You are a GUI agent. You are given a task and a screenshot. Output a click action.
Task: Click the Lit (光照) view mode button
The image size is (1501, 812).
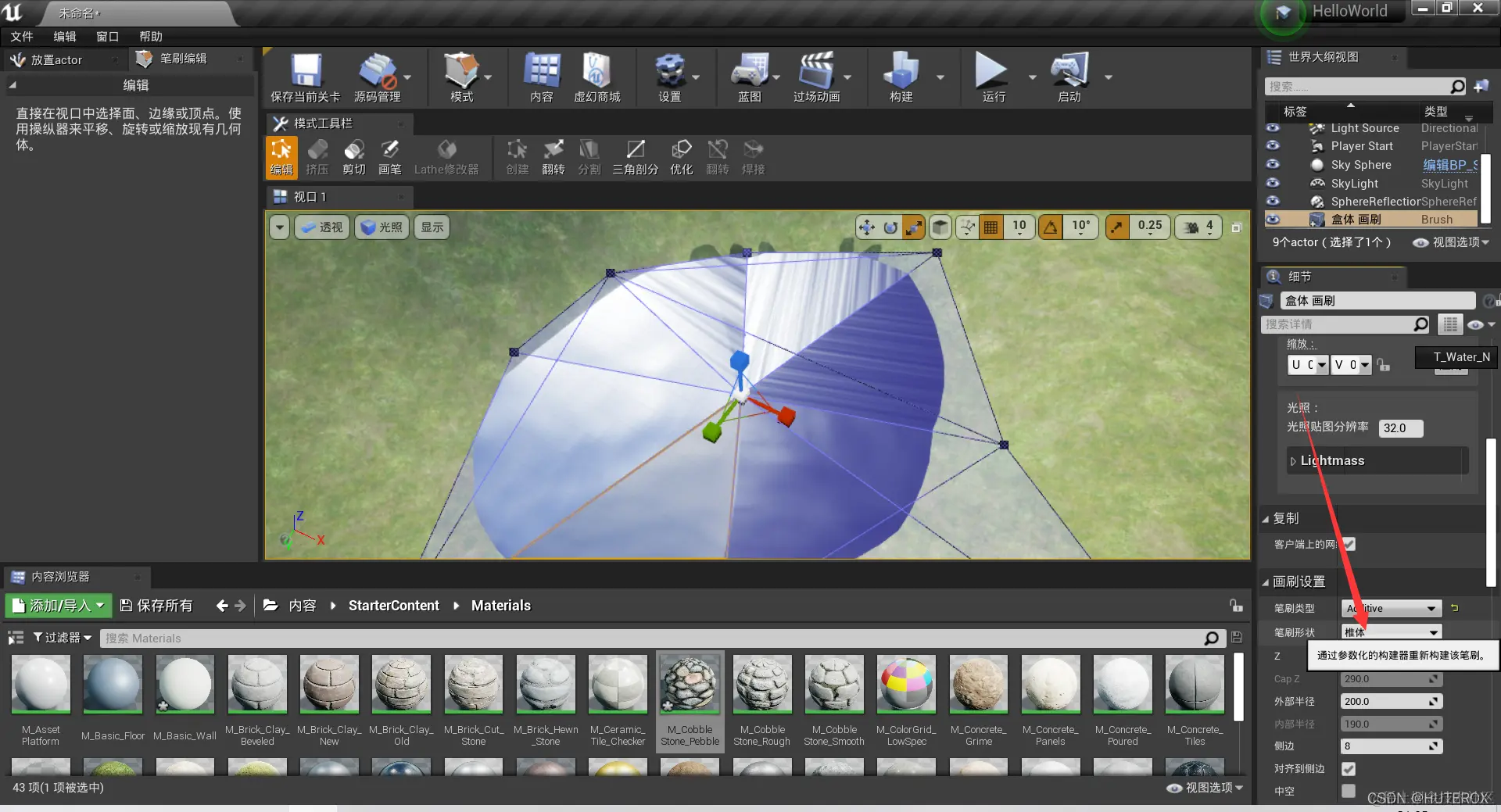pyautogui.click(x=382, y=227)
